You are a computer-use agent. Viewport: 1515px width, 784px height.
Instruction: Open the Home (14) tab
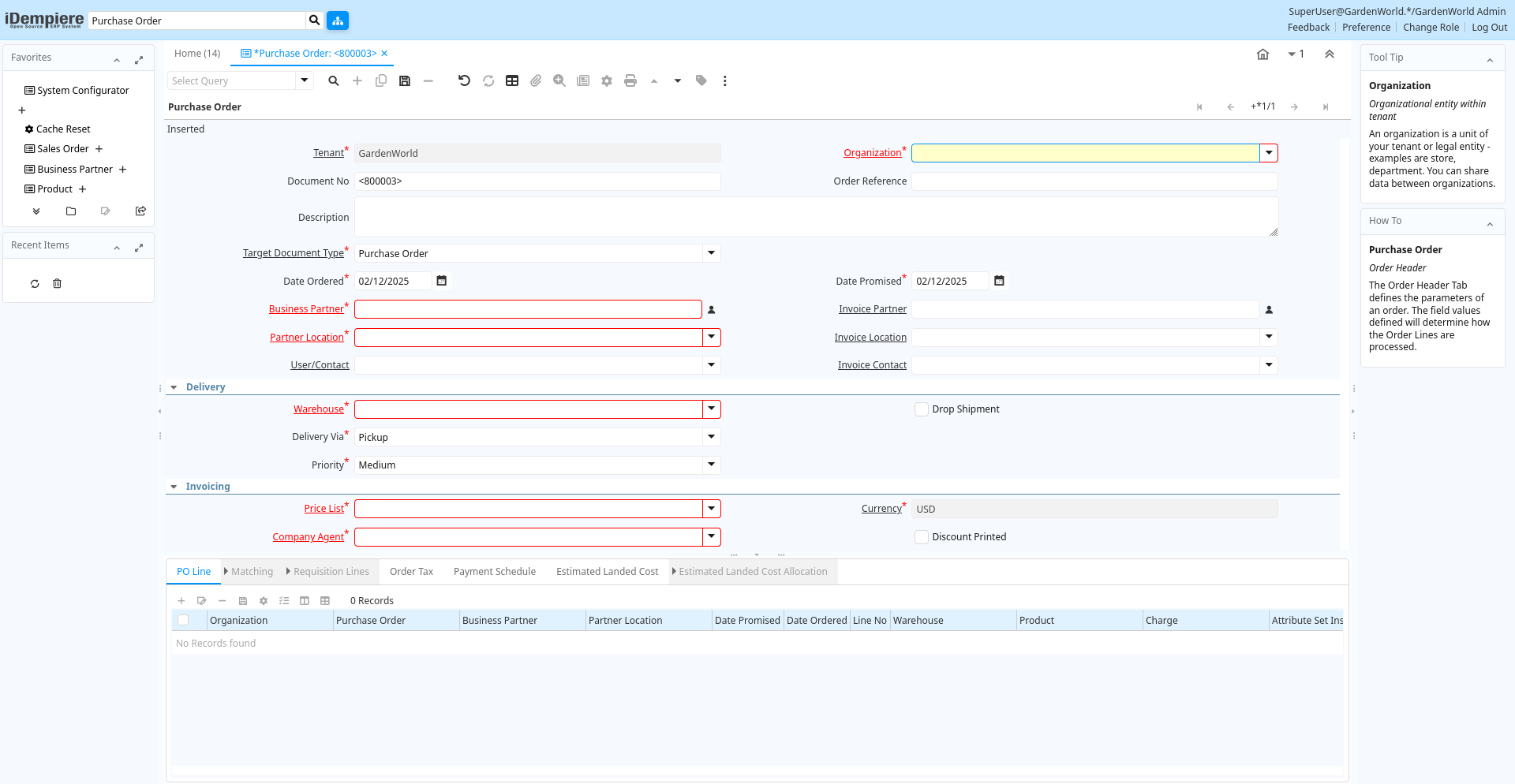point(197,54)
